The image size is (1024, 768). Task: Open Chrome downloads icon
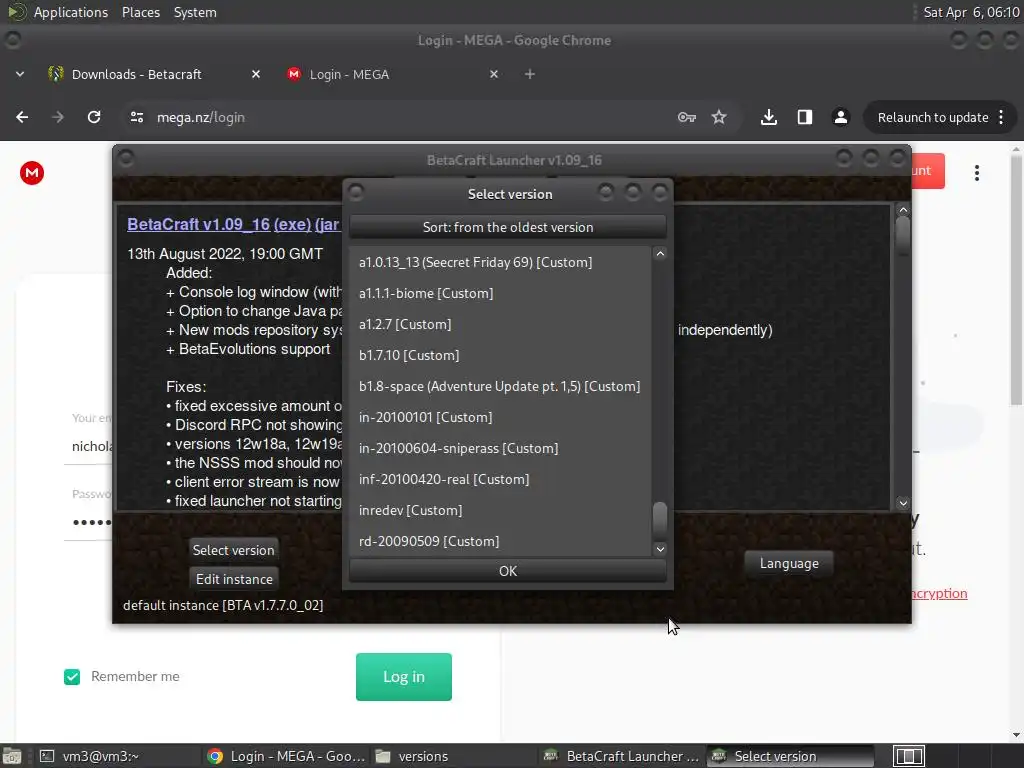coord(769,117)
